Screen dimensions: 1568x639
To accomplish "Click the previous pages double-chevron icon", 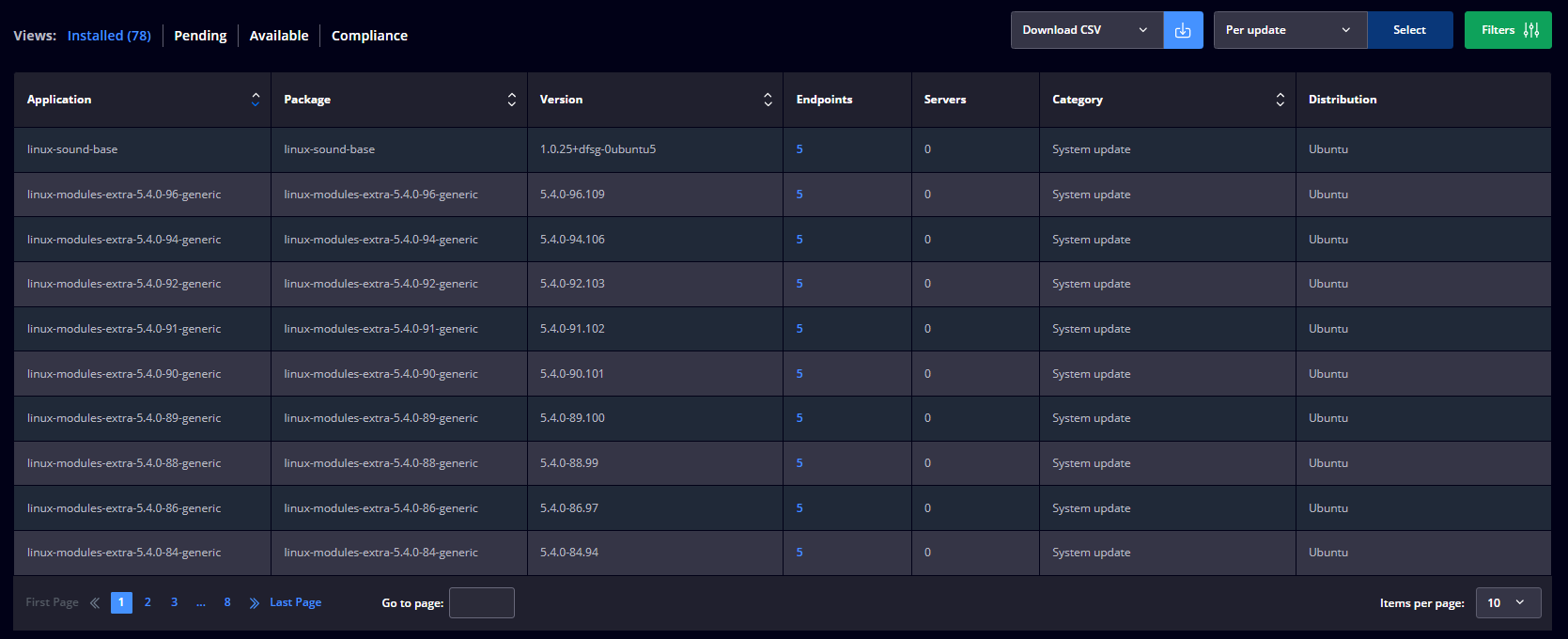I will (x=95, y=603).
